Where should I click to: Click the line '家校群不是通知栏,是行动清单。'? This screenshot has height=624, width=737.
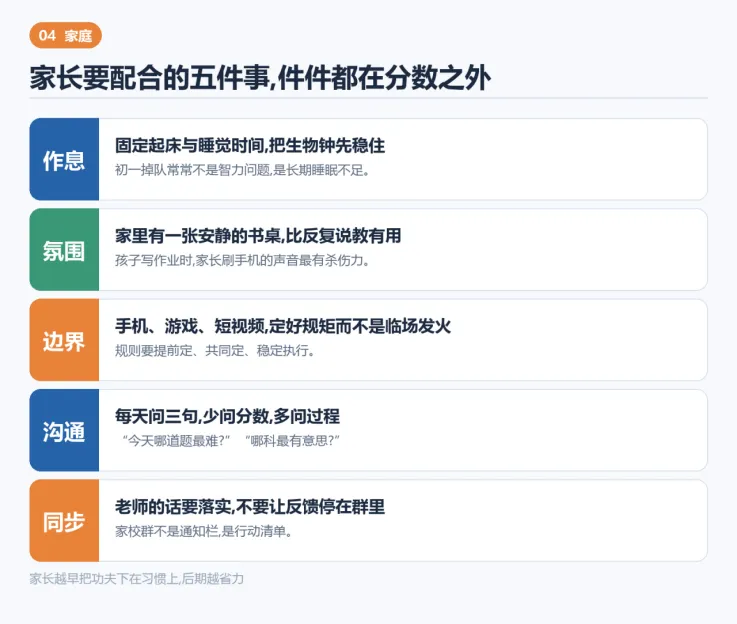pyautogui.click(x=204, y=531)
